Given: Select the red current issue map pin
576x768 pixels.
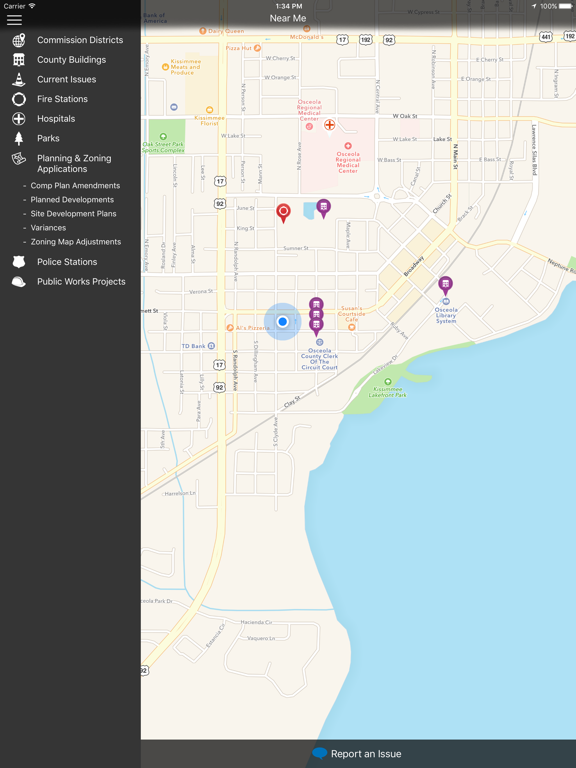Looking at the screenshot, I should click(283, 213).
